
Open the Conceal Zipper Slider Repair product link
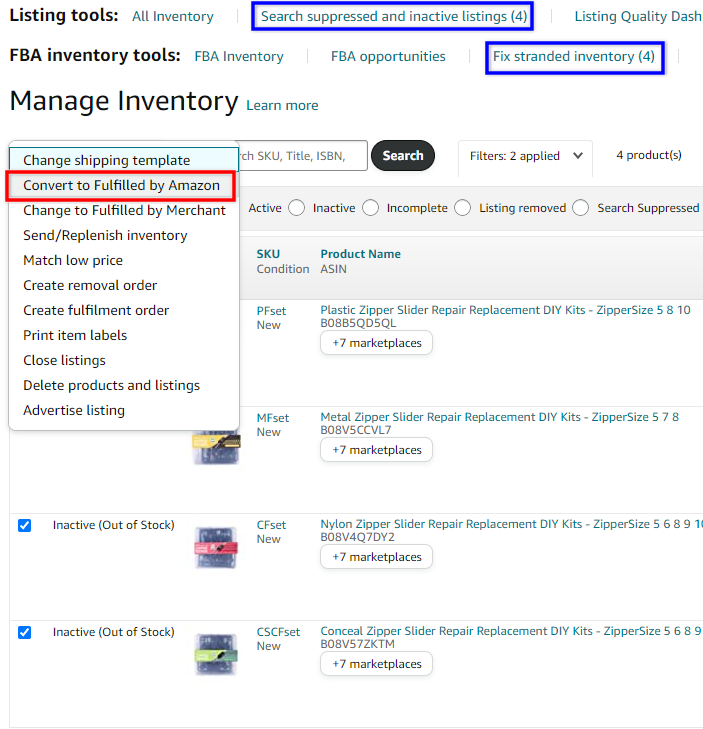(x=511, y=631)
